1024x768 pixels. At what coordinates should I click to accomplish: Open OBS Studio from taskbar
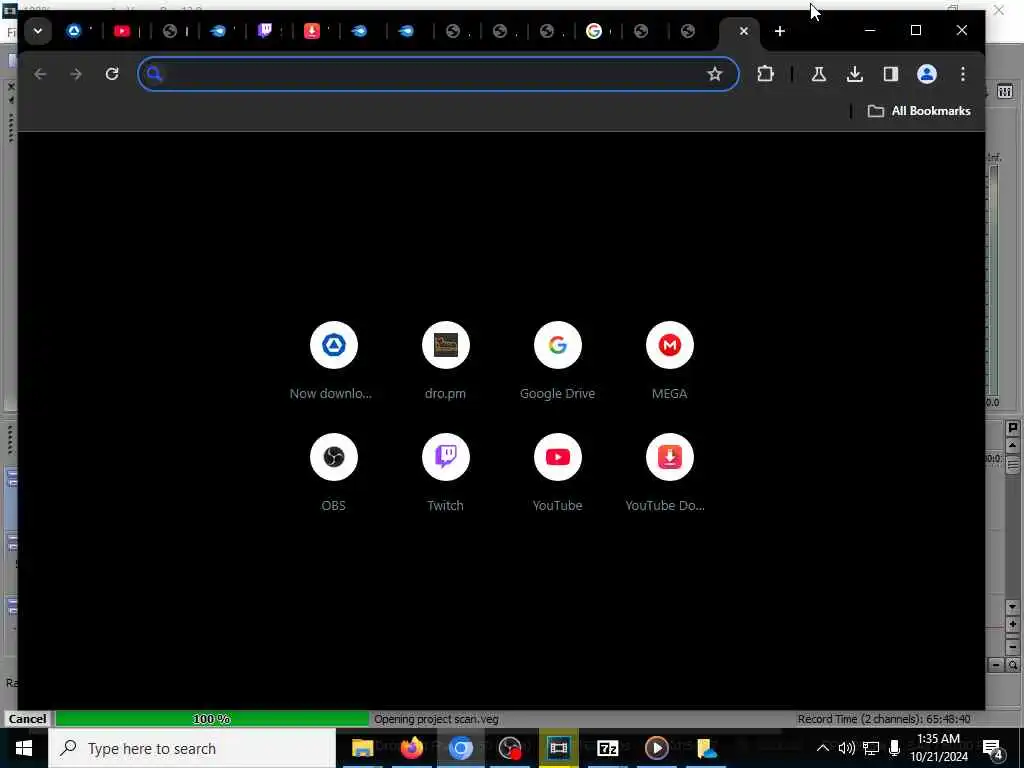[509, 748]
